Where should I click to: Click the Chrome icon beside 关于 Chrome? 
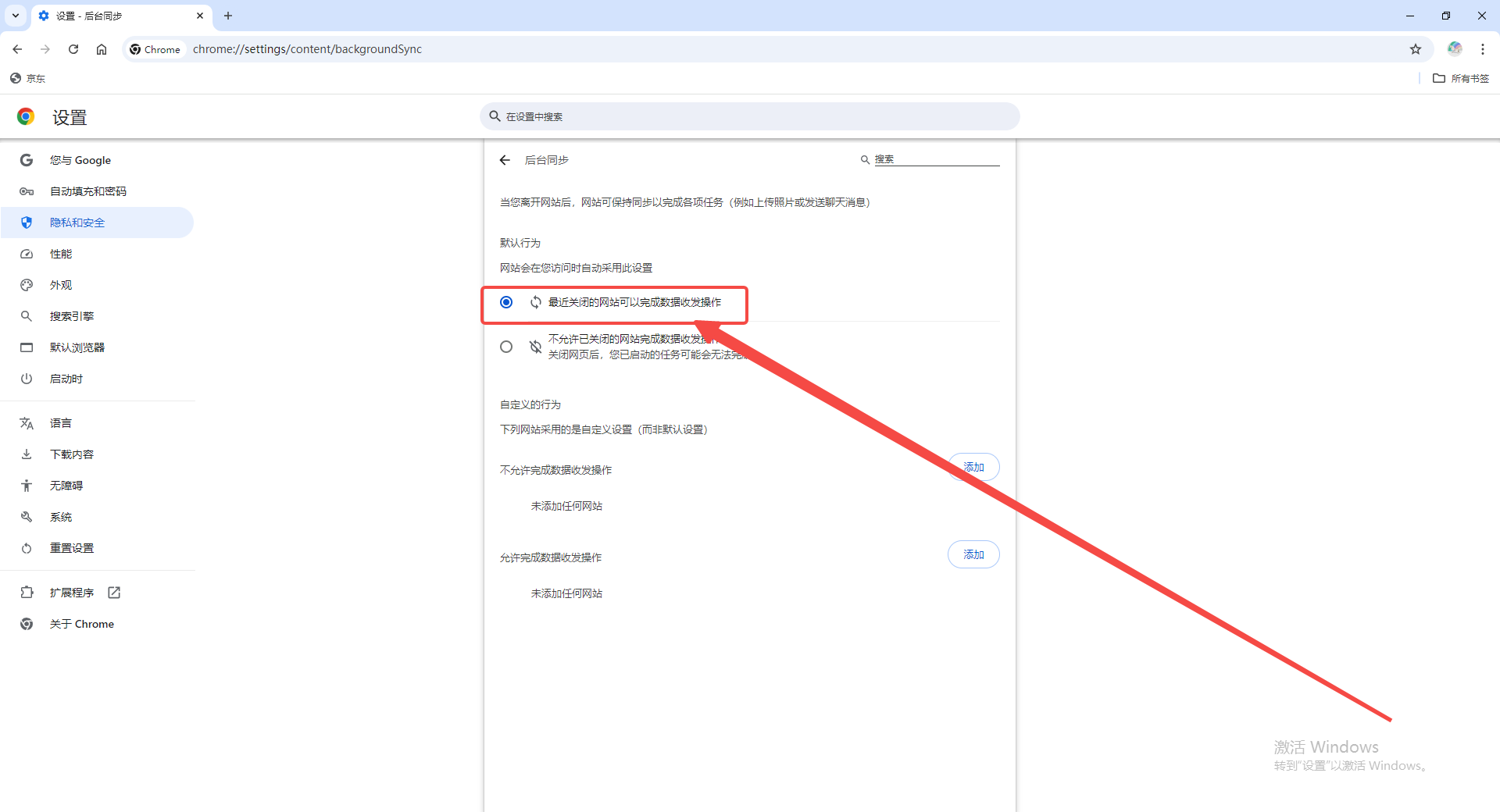(x=27, y=624)
